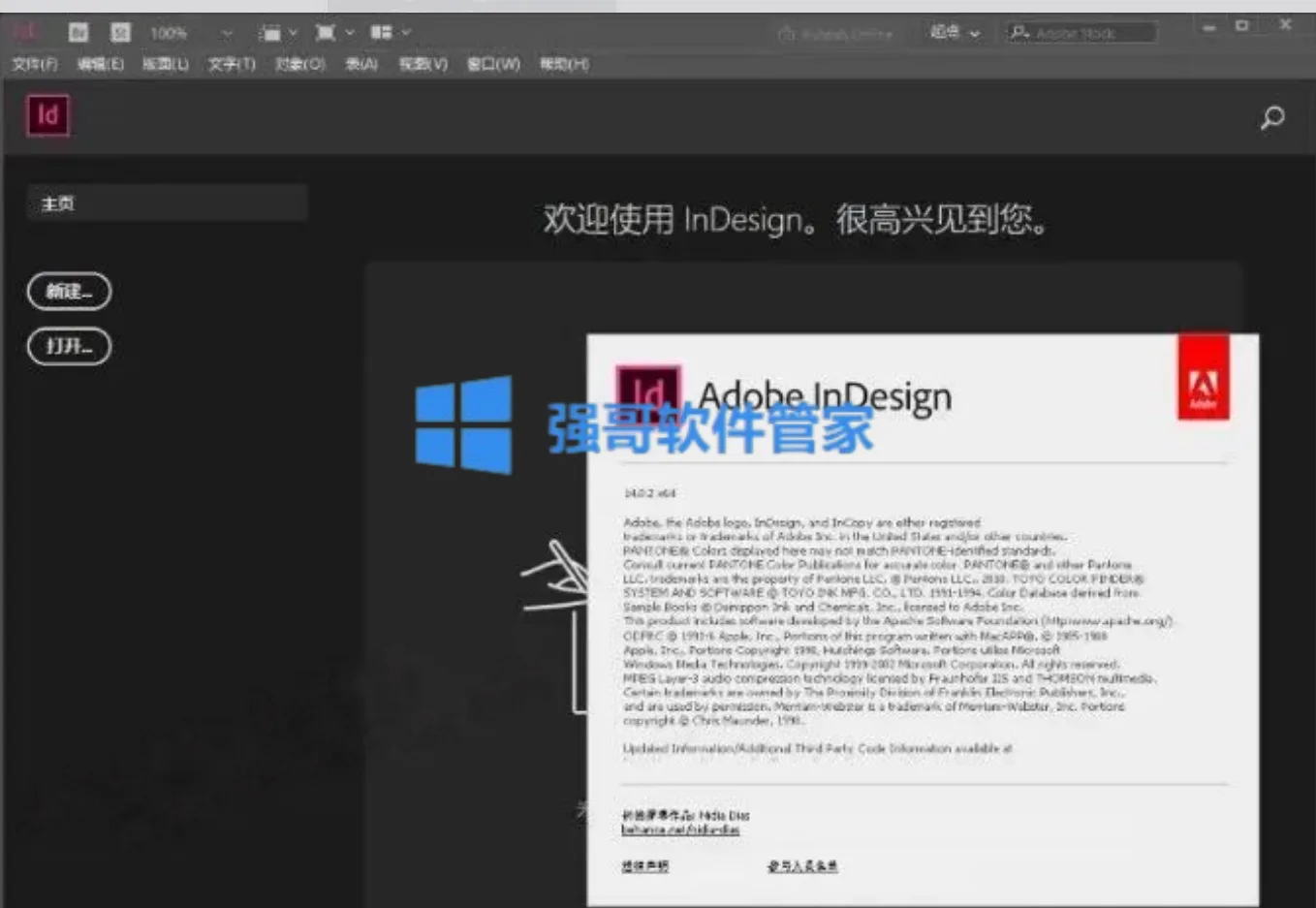
Task: Open the 编辑(E) menu
Action: (x=101, y=64)
